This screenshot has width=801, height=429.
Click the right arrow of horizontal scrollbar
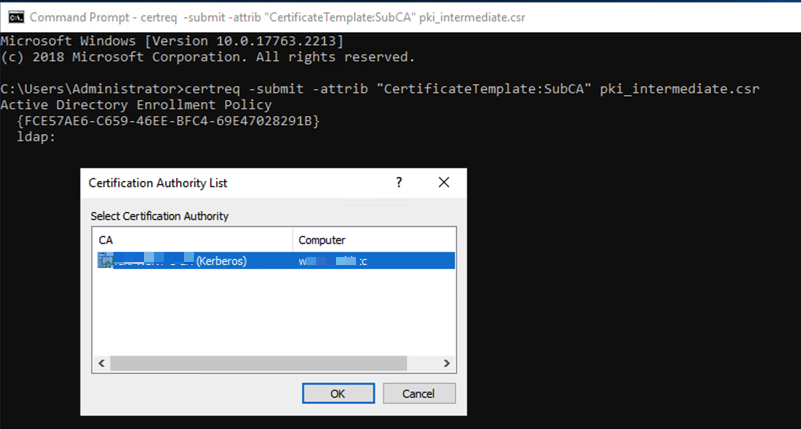(x=448, y=364)
